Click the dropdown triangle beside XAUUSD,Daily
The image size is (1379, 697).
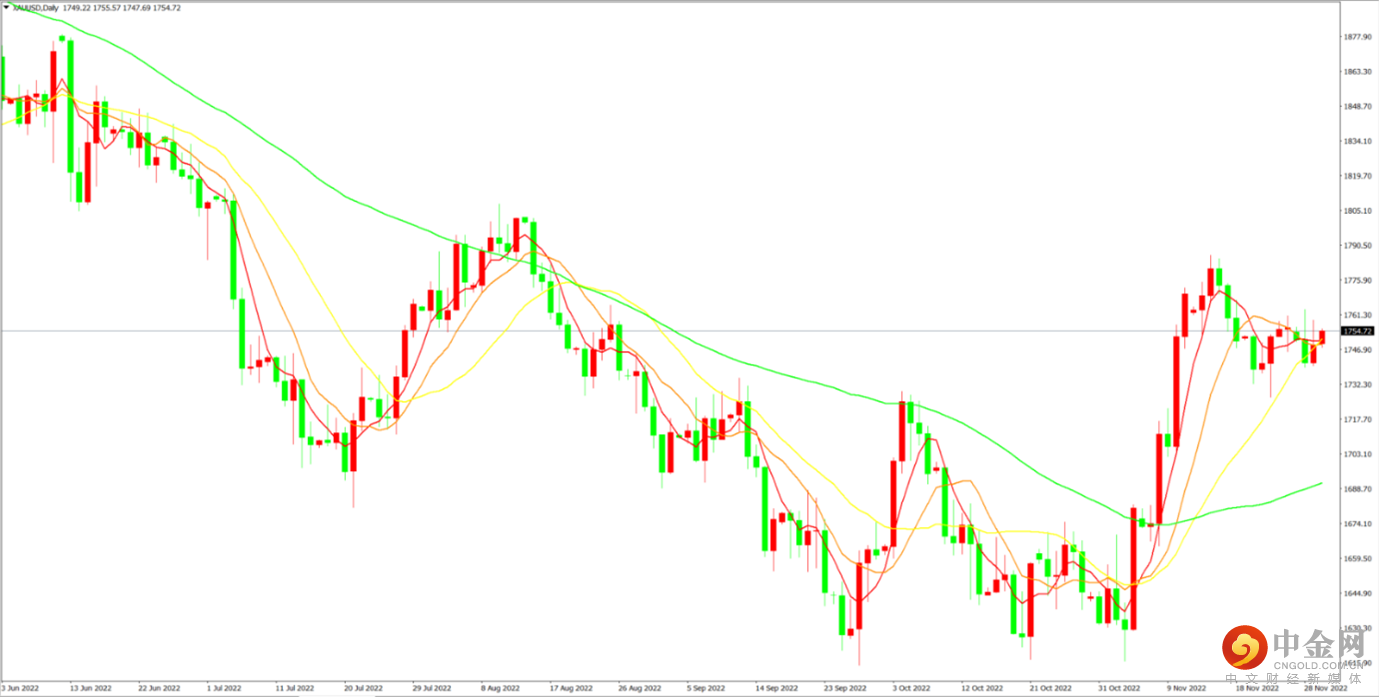(x=6, y=8)
